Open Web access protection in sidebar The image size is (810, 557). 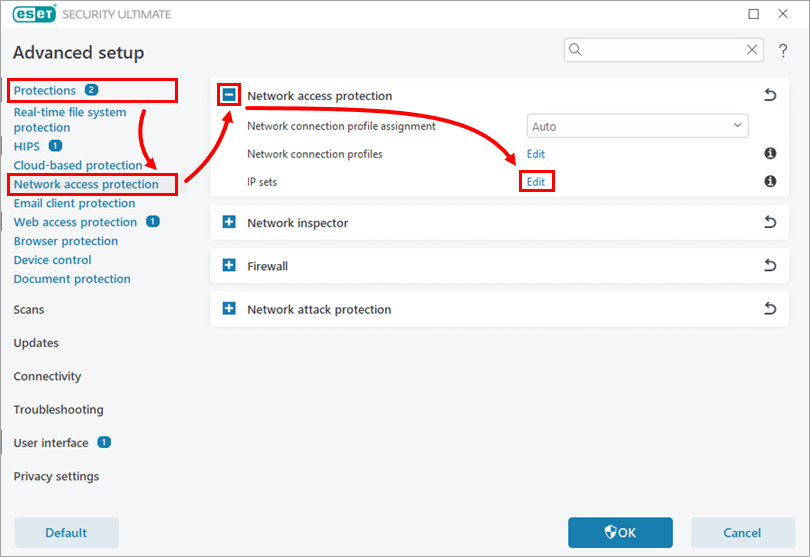(x=75, y=222)
